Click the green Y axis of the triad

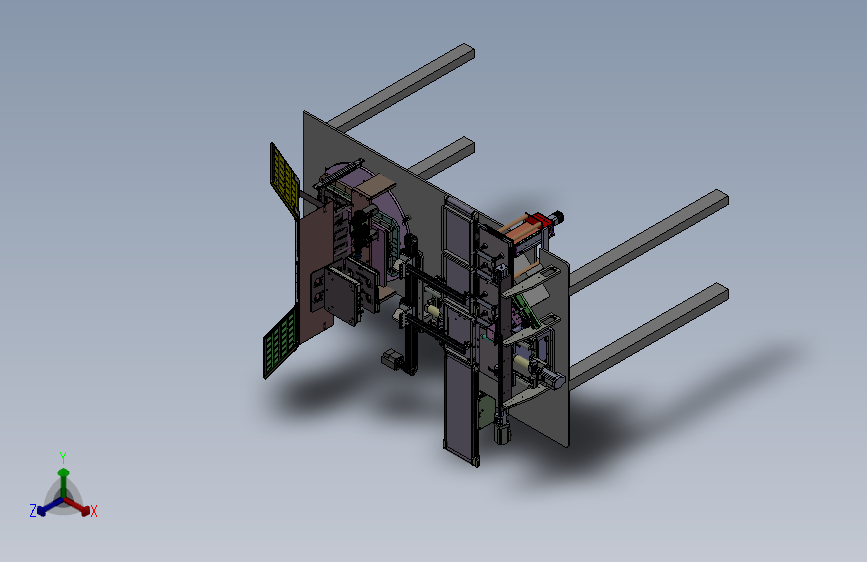point(64,482)
